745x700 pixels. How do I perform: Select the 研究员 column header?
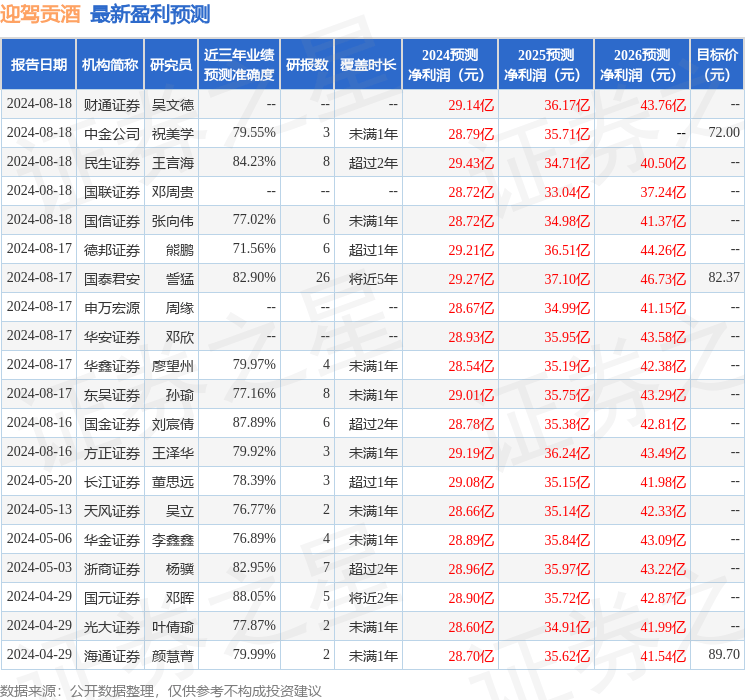tap(171, 65)
